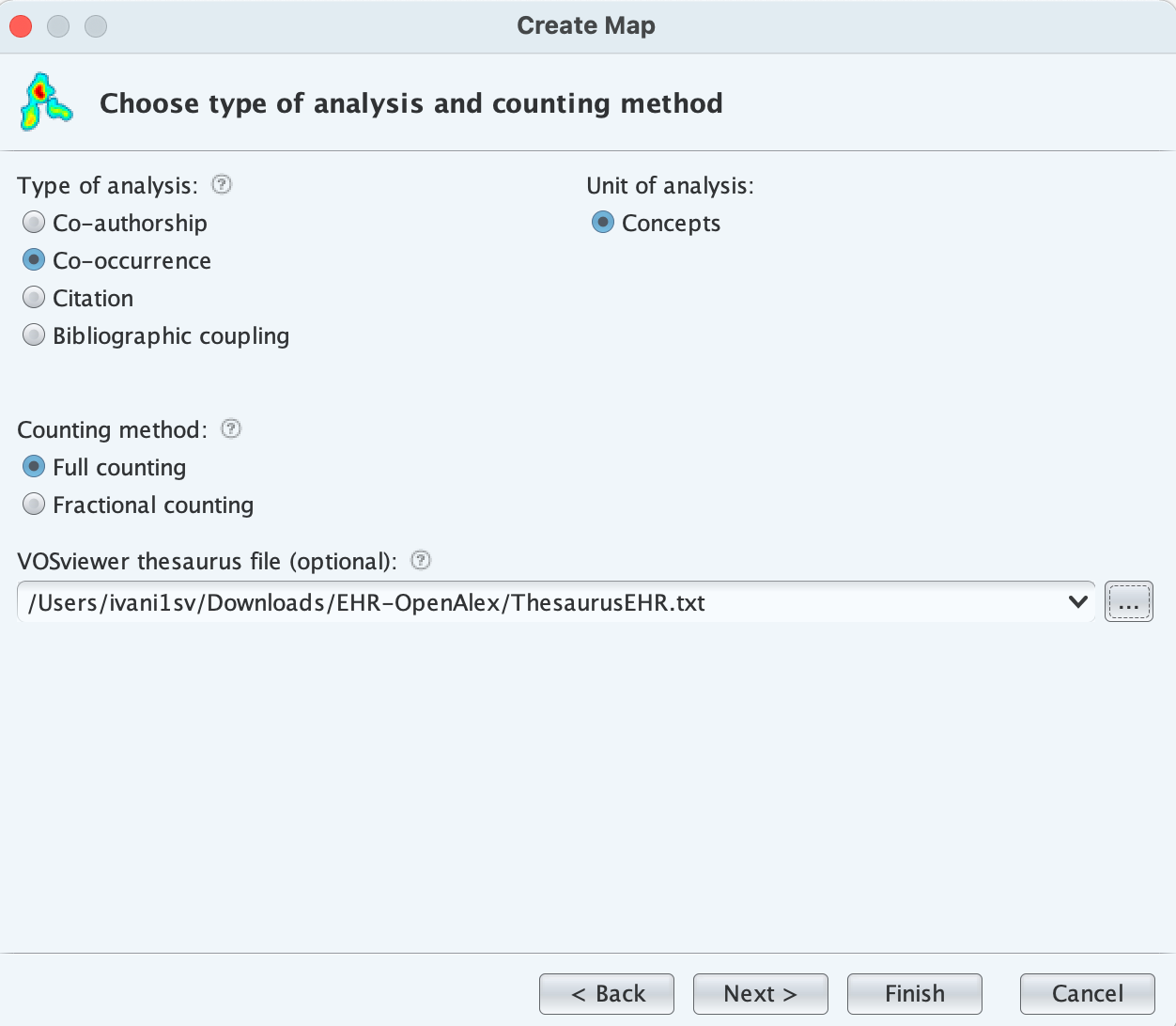Enable Full counting method
Image resolution: width=1176 pixels, height=1026 pixels.
point(34,467)
